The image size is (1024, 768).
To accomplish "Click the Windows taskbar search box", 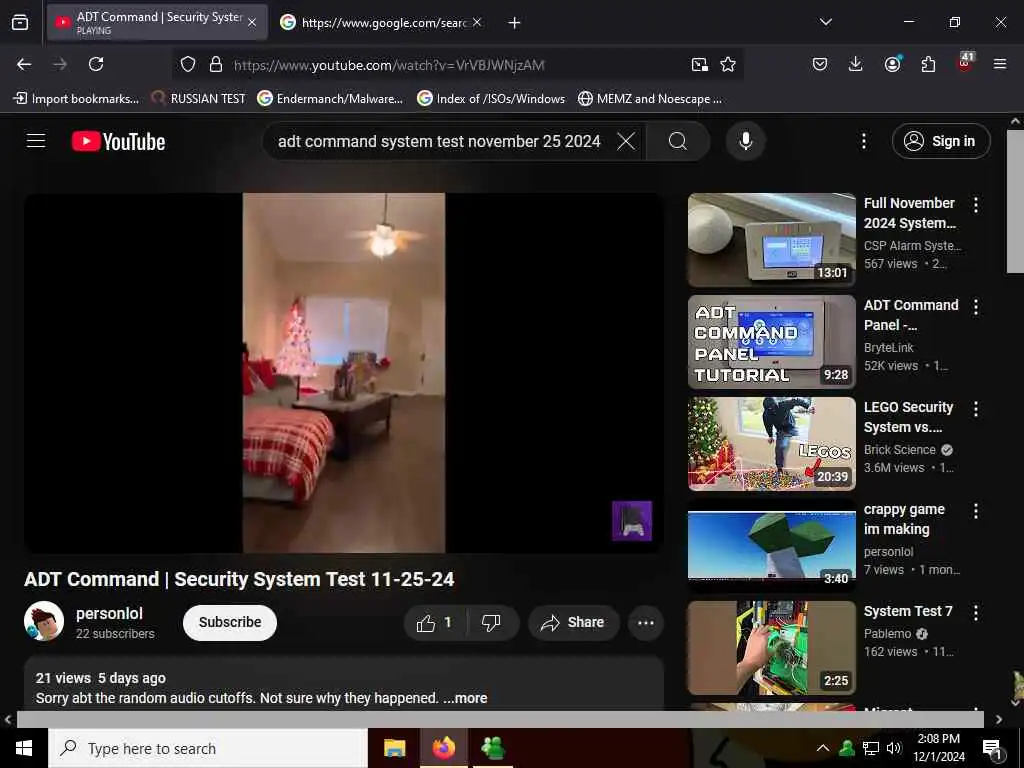I will click(208, 748).
